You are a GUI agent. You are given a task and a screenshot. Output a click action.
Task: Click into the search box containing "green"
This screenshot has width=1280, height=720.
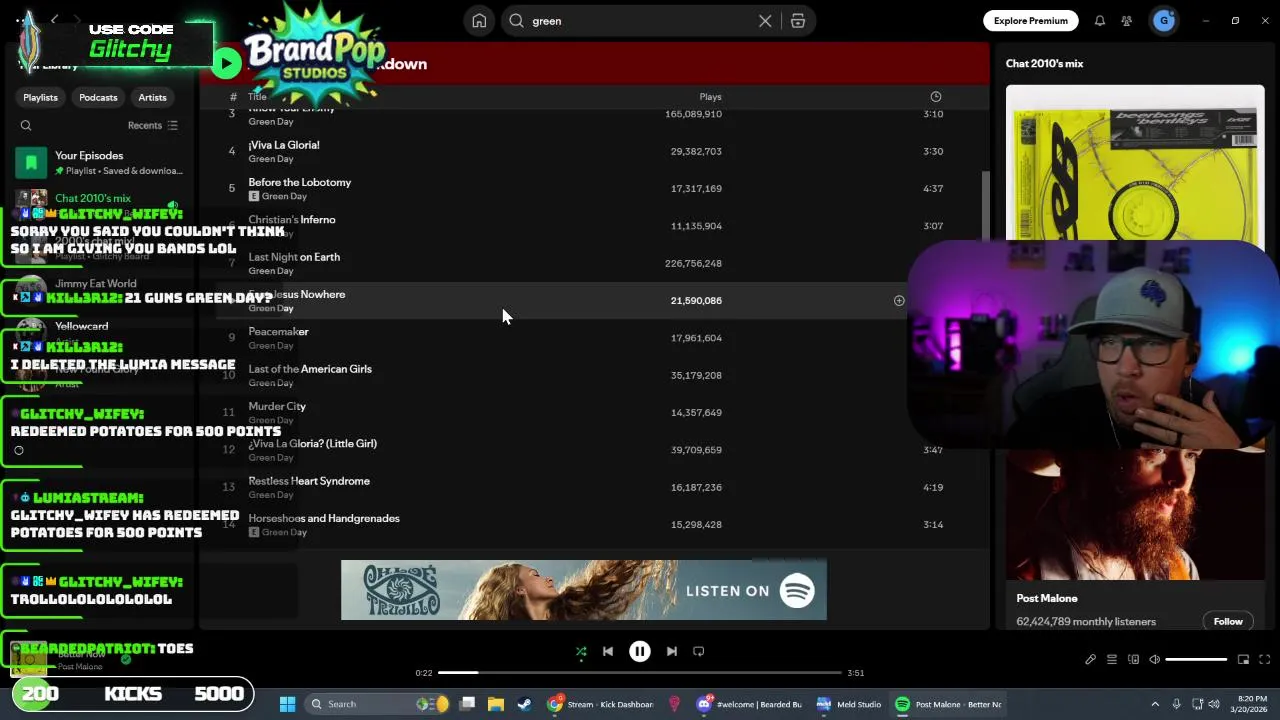coord(640,21)
